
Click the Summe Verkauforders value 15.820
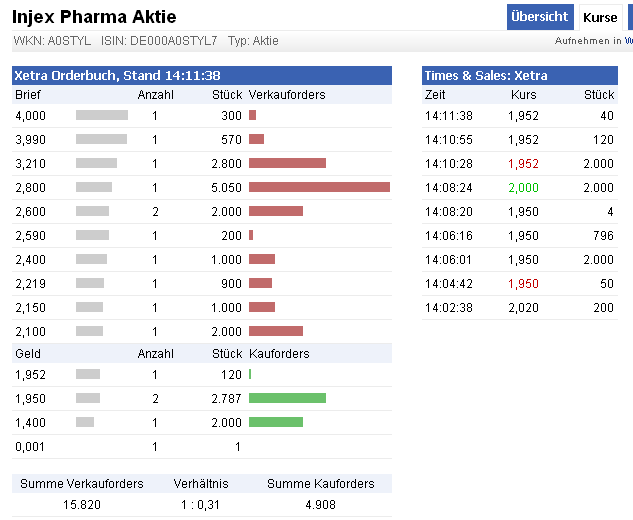(x=81, y=505)
